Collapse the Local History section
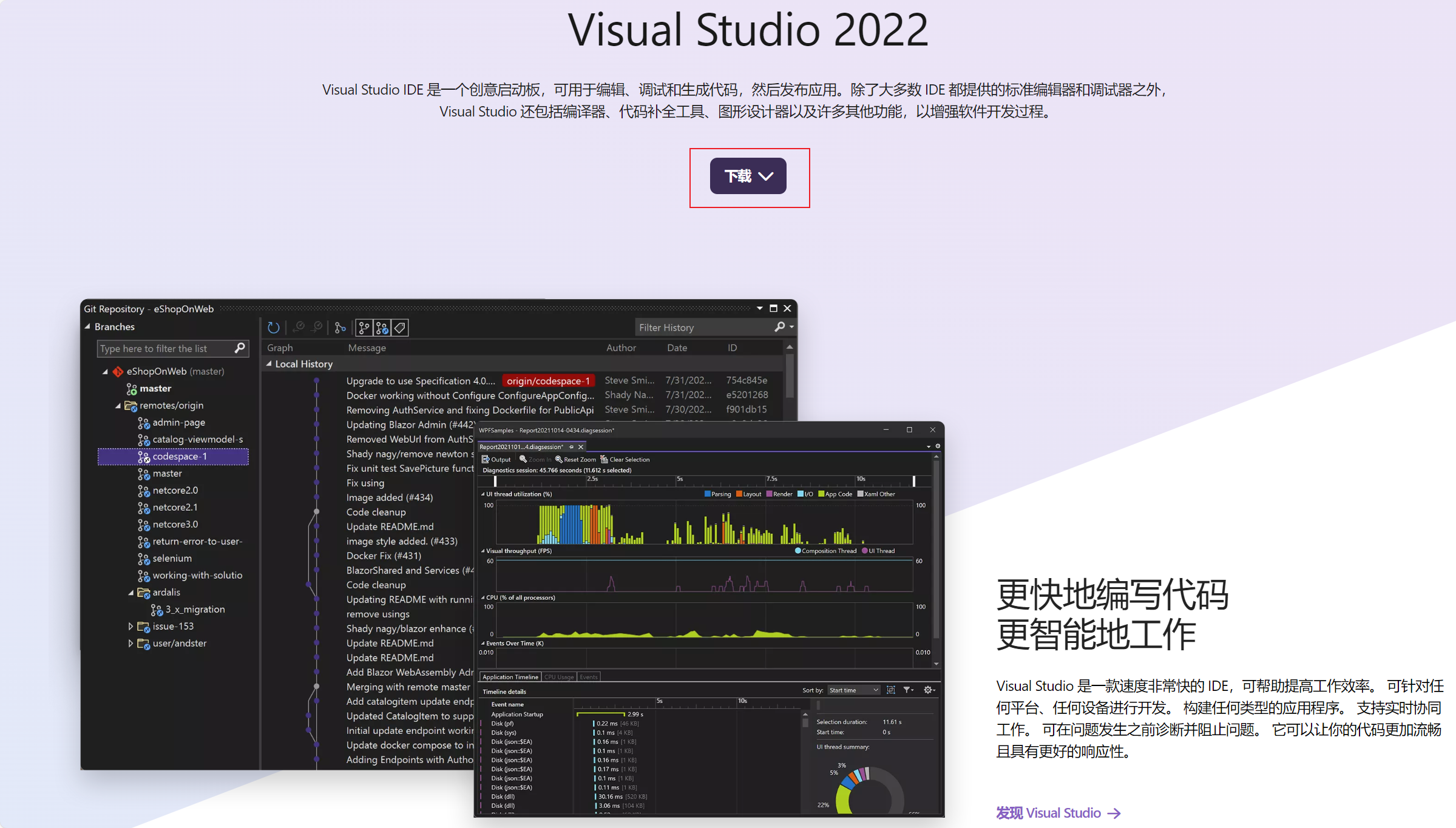 (x=269, y=364)
